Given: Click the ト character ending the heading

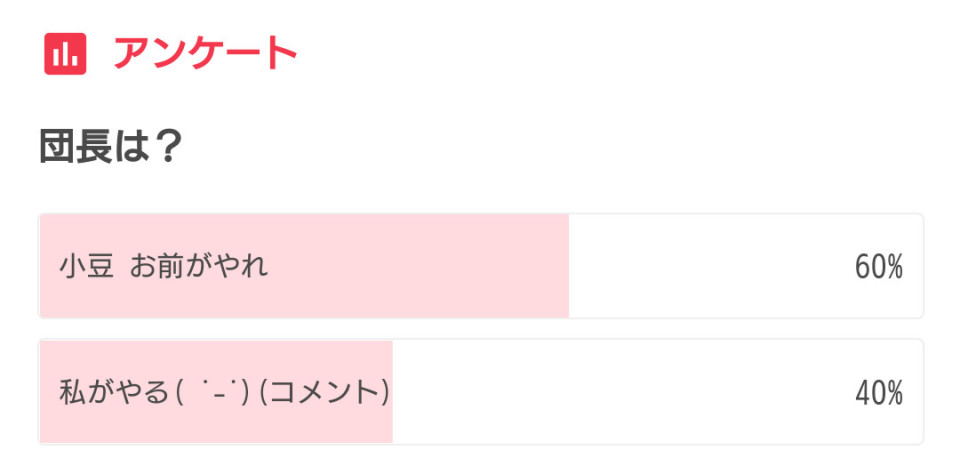Looking at the screenshot, I should tap(280, 54).
